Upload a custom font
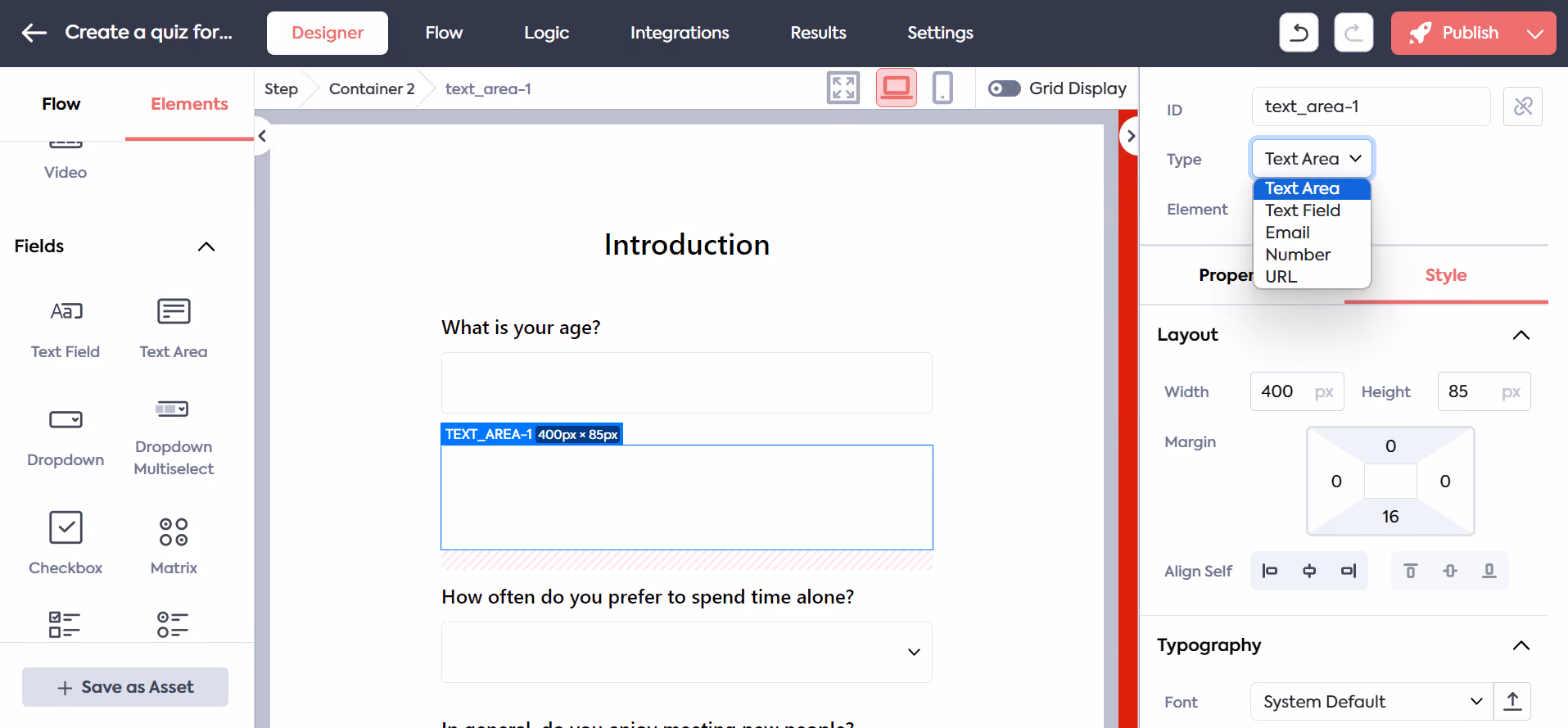The image size is (1568, 728). [x=1512, y=702]
